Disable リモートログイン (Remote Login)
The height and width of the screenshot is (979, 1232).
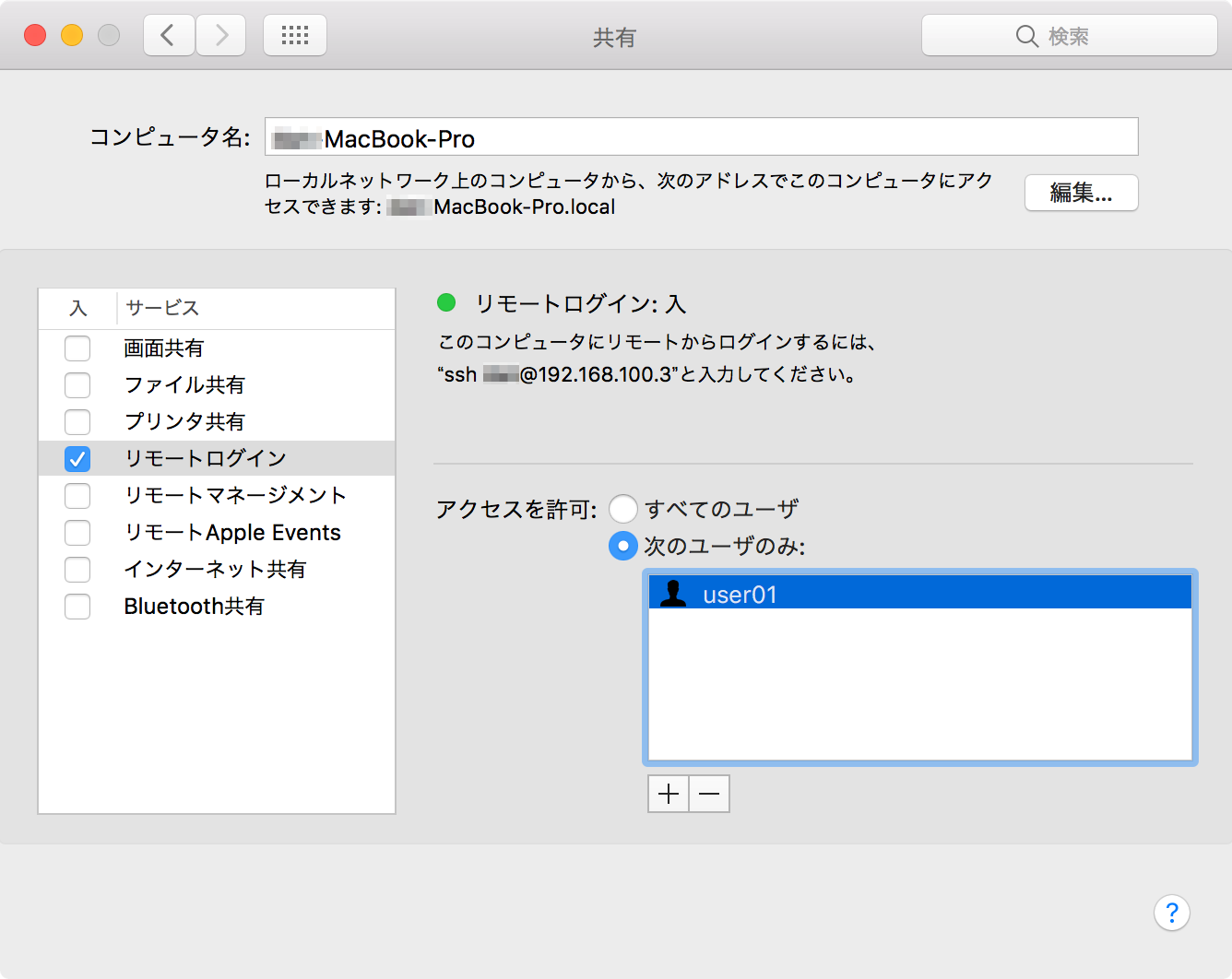pos(77,458)
